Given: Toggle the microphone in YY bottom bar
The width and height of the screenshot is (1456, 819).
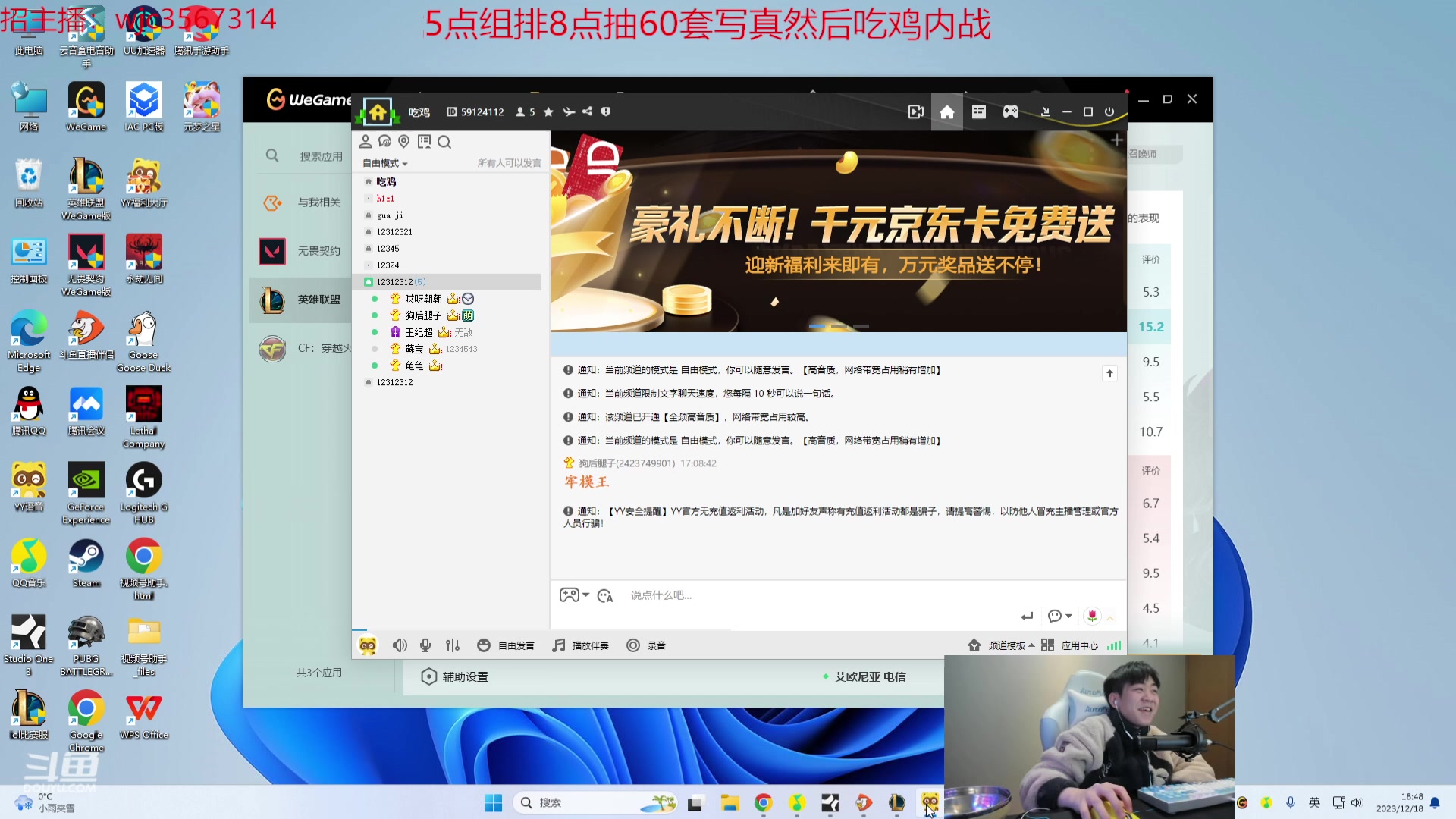Looking at the screenshot, I should [425, 645].
